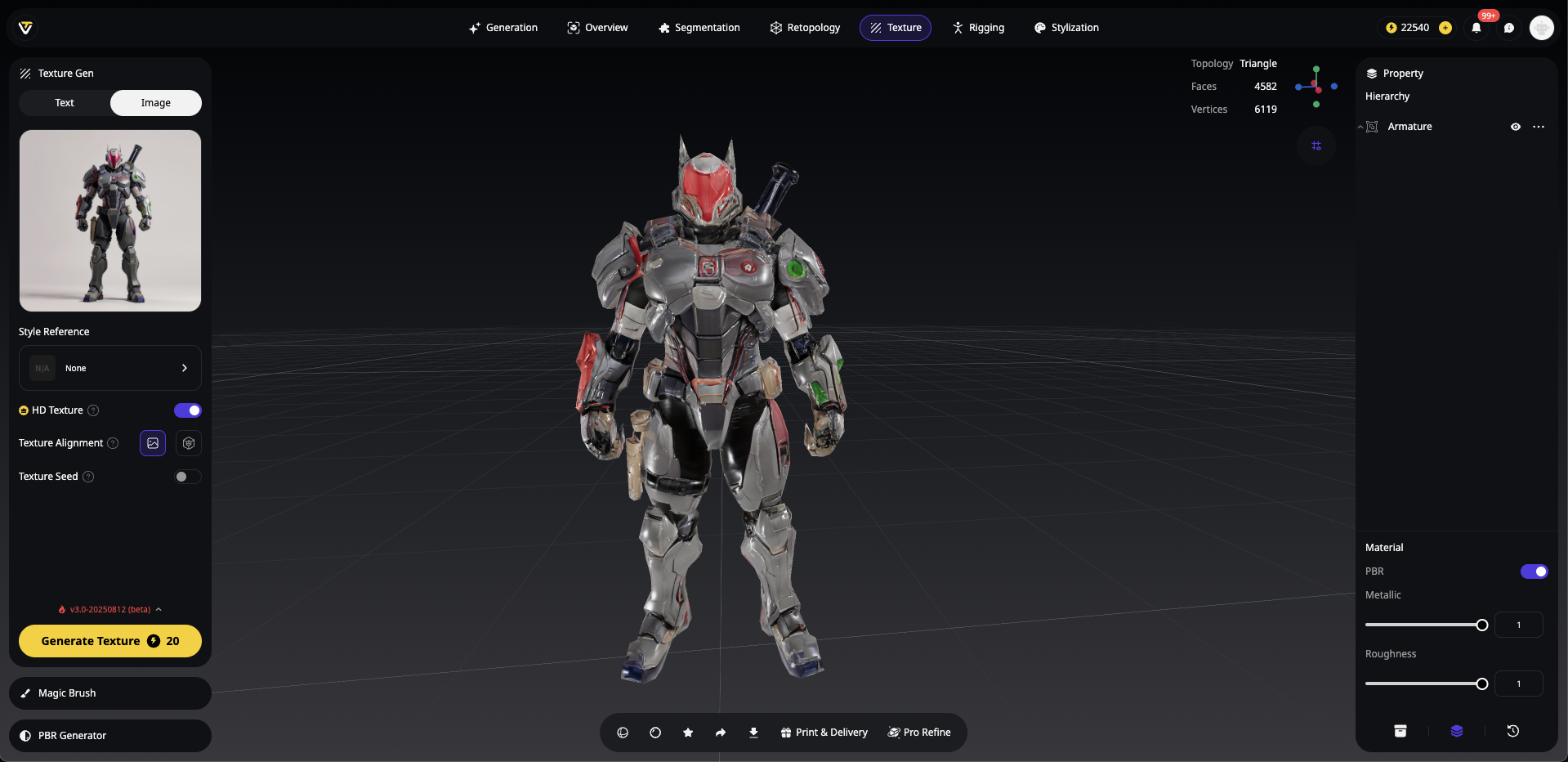Click Generate Texture button
Image resolution: width=1568 pixels, height=762 pixels.
(x=110, y=641)
